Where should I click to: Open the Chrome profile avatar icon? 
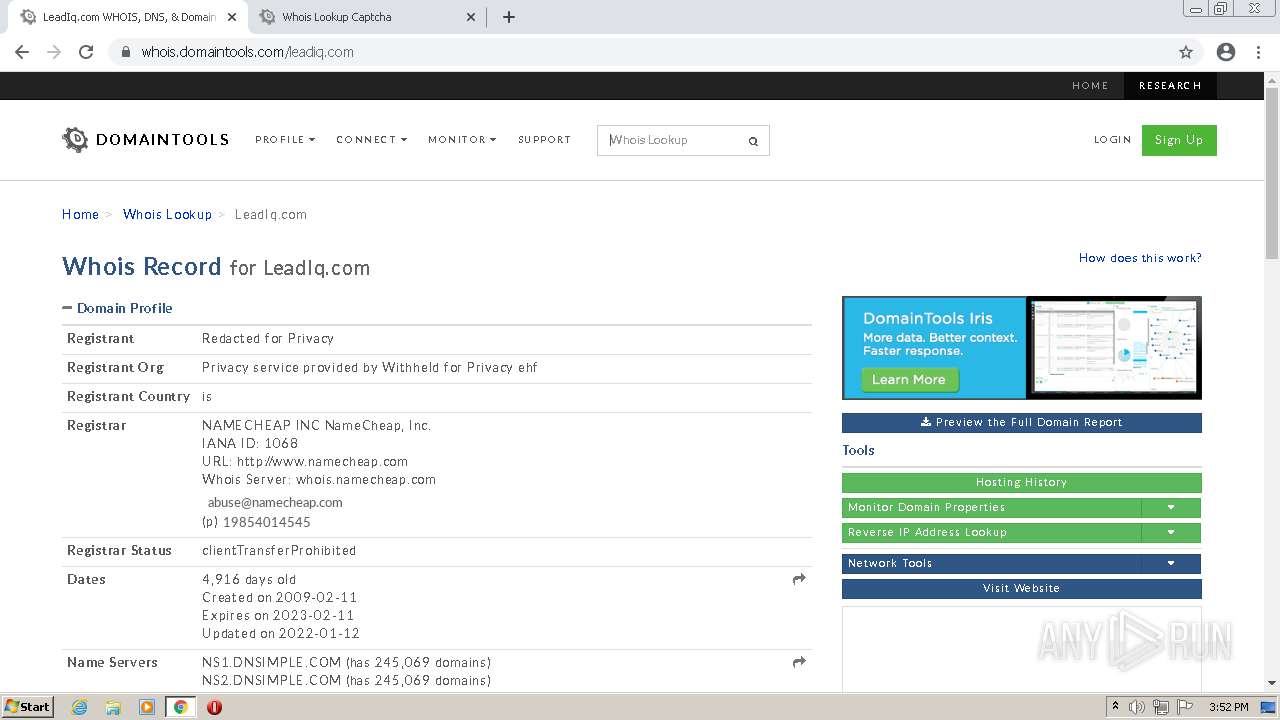point(1226,52)
